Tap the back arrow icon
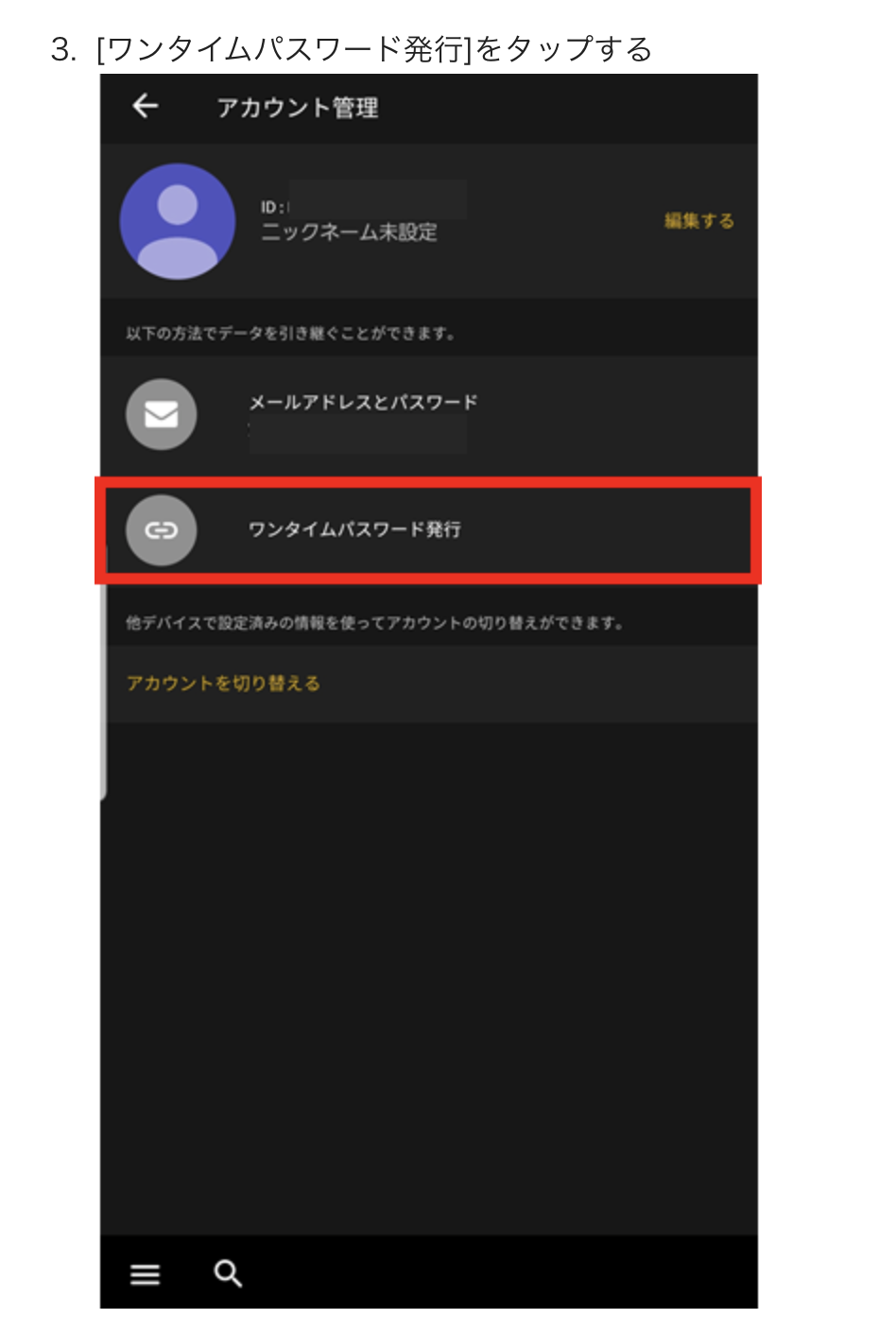This screenshot has width=896, height=1336. coord(145,106)
